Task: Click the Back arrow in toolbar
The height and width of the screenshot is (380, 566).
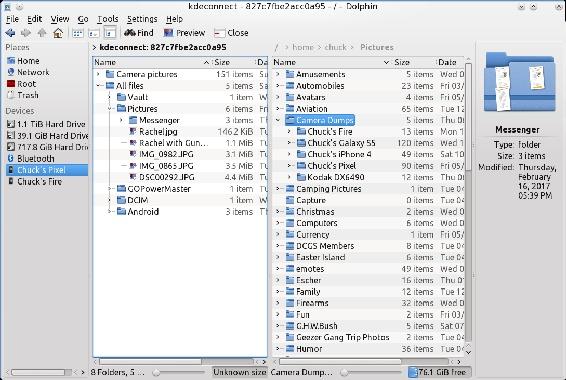Action: 10,33
